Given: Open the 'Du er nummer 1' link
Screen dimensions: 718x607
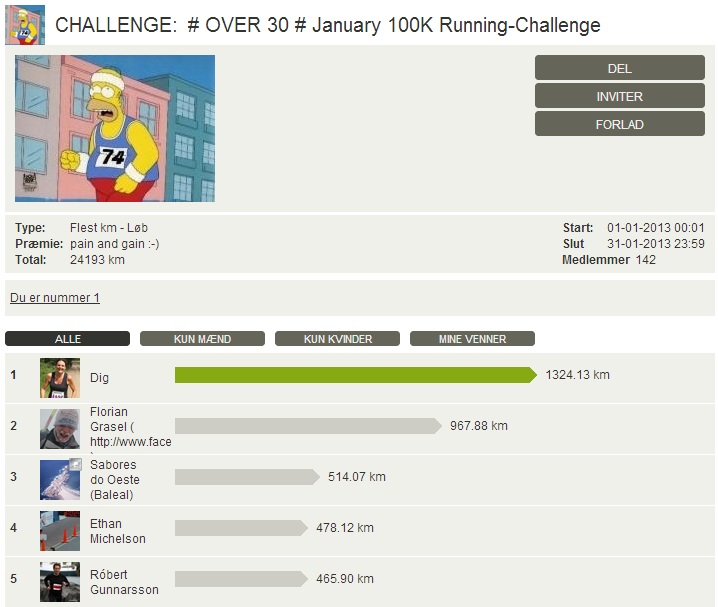Looking at the screenshot, I should (x=55, y=298).
